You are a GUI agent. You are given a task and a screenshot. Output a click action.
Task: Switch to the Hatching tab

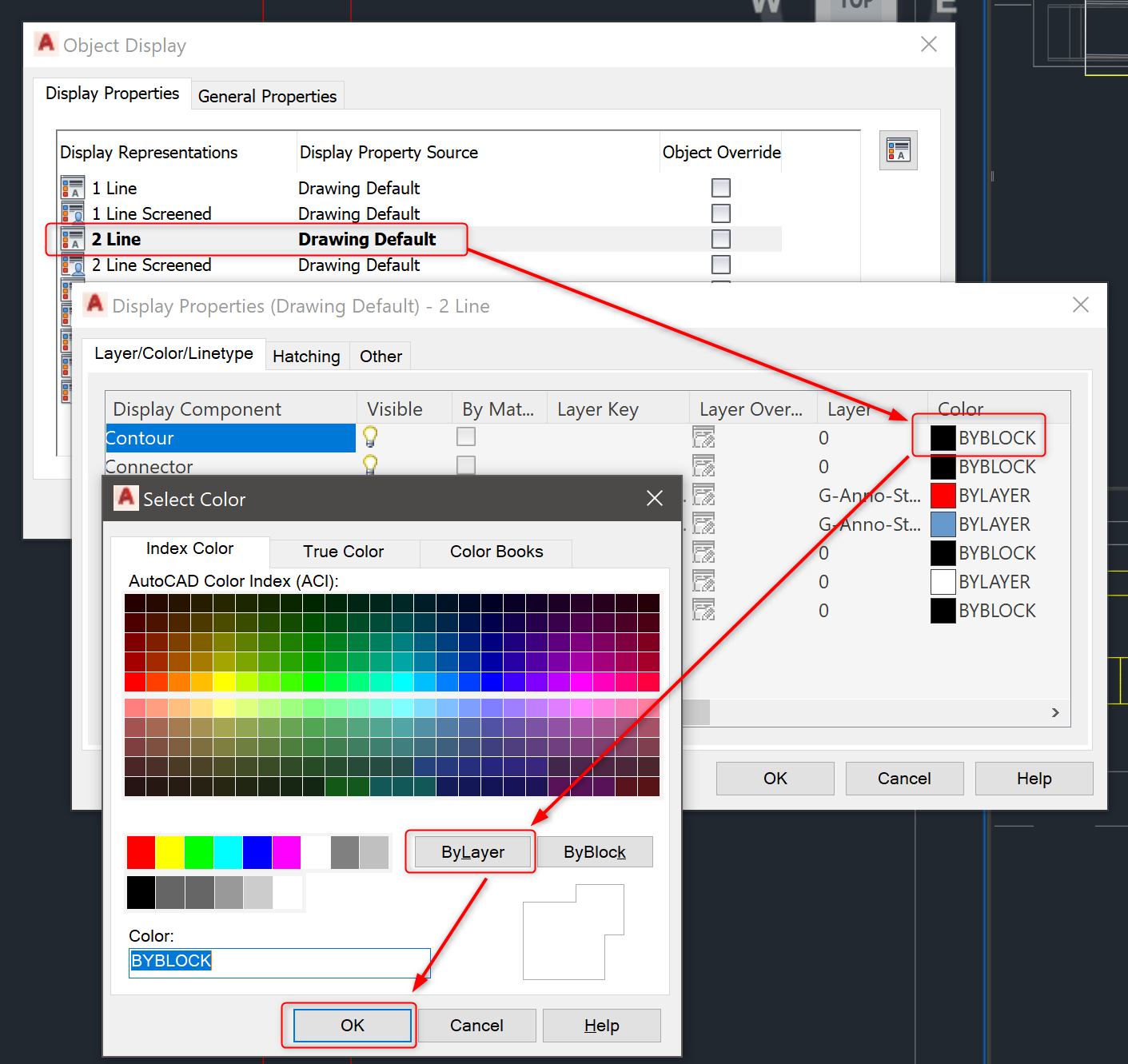(x=306, y=356)
